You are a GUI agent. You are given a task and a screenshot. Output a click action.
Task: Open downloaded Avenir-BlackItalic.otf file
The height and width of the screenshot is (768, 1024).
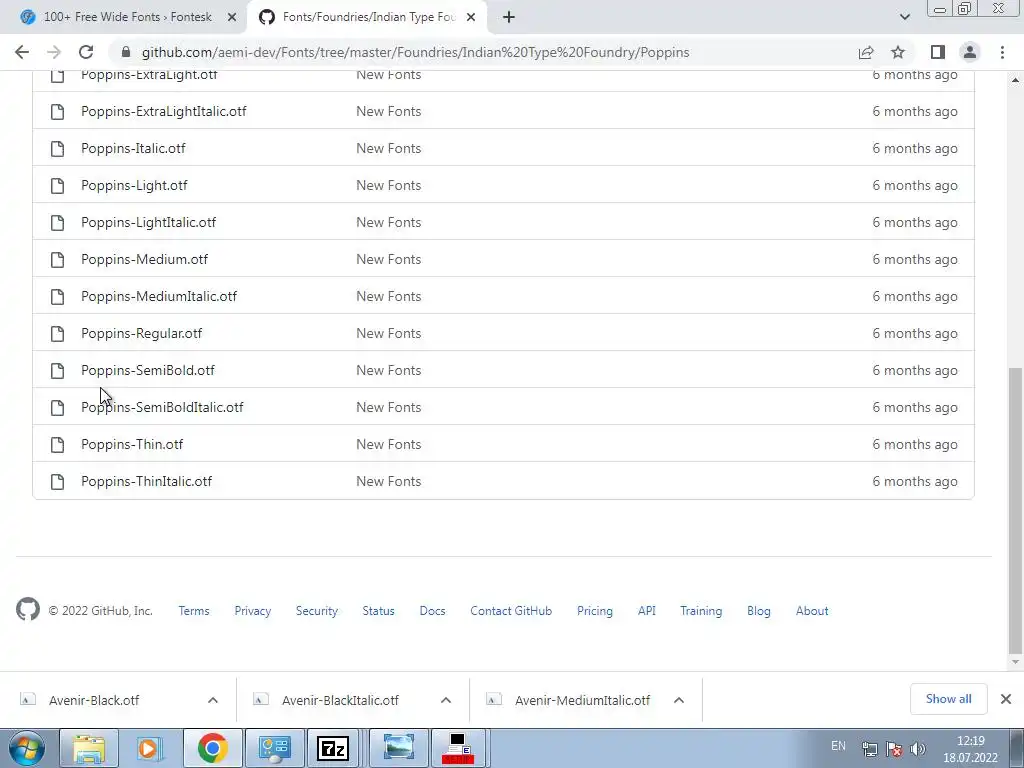(x=340, y=700)
